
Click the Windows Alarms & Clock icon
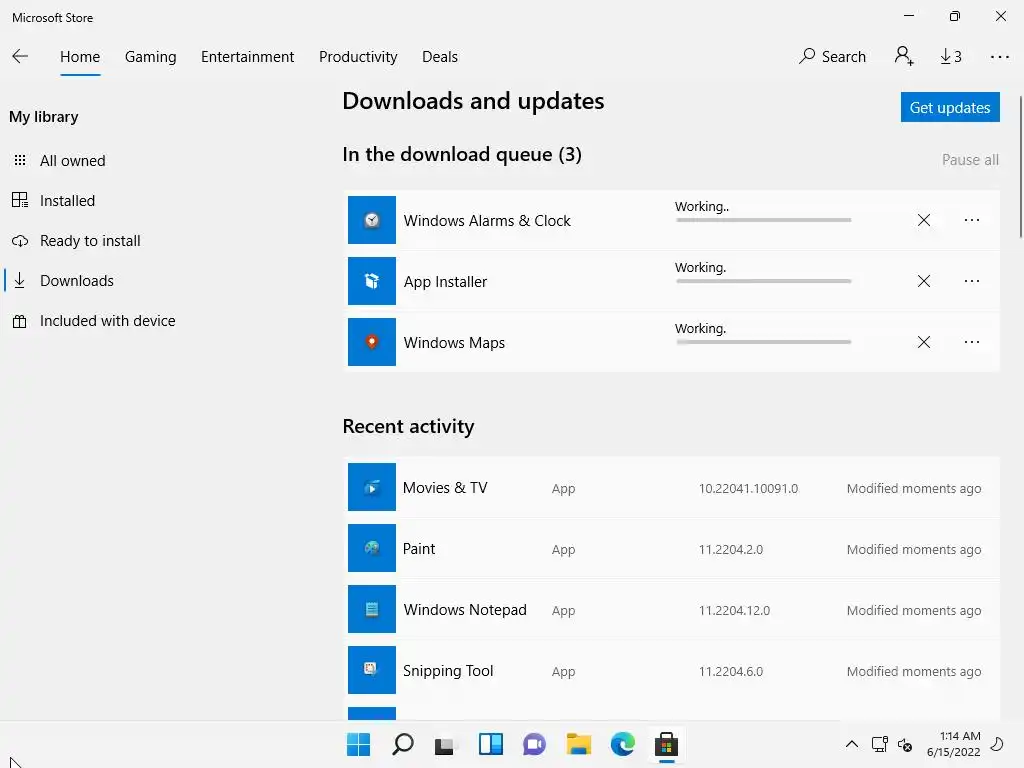(372, 220)
